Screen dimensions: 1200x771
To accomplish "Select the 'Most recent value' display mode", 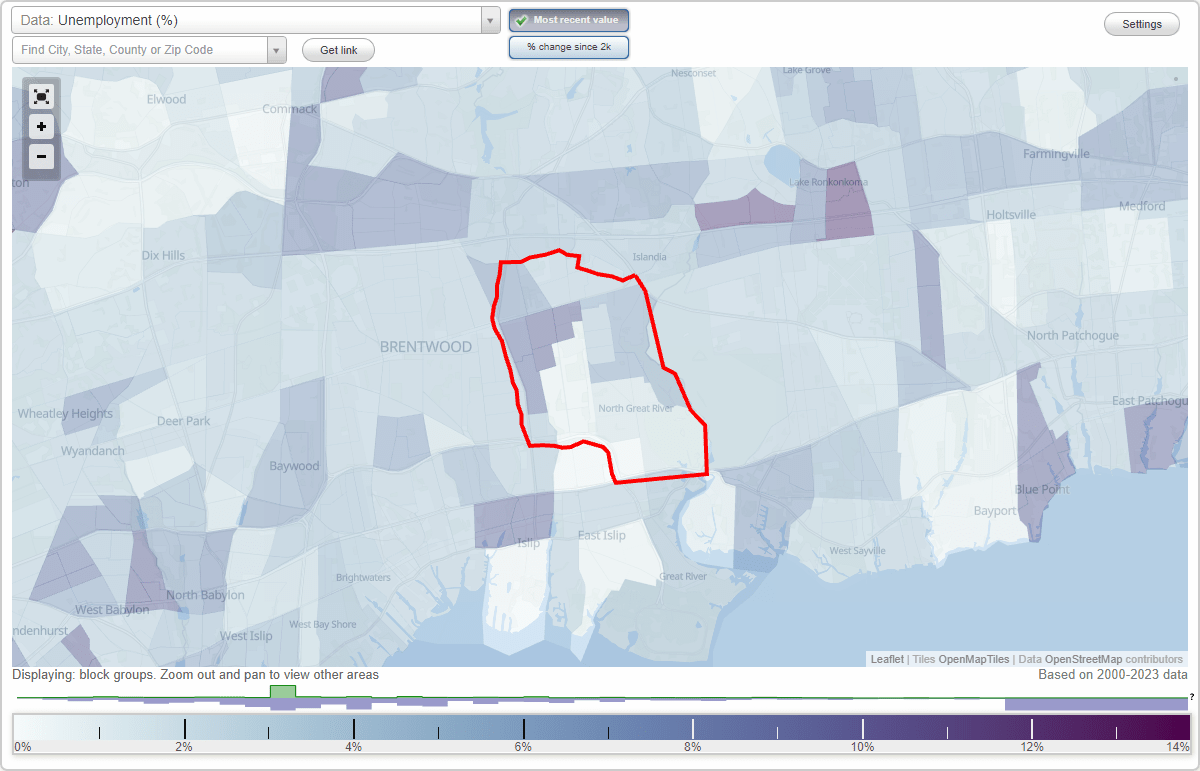I will click(568, 19).
